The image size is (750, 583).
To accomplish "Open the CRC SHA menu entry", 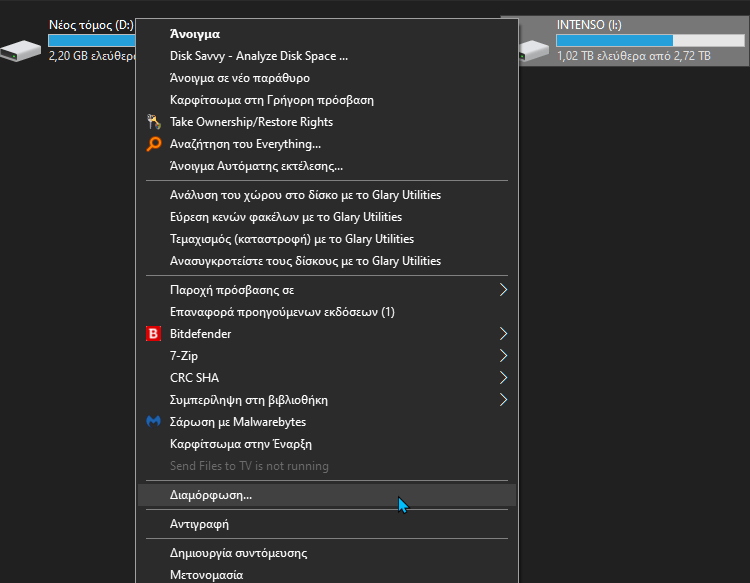I will click(327, 378).
